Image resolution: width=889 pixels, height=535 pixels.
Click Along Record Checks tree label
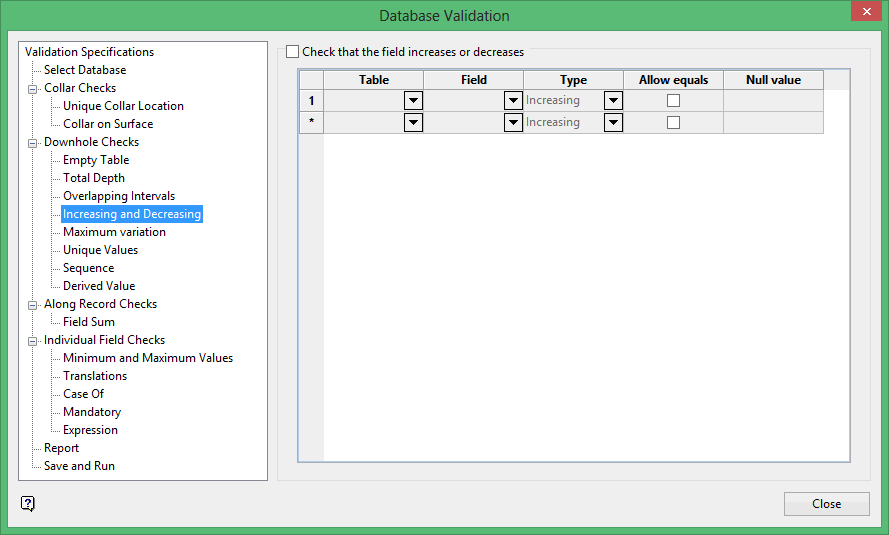coord(100,304)
